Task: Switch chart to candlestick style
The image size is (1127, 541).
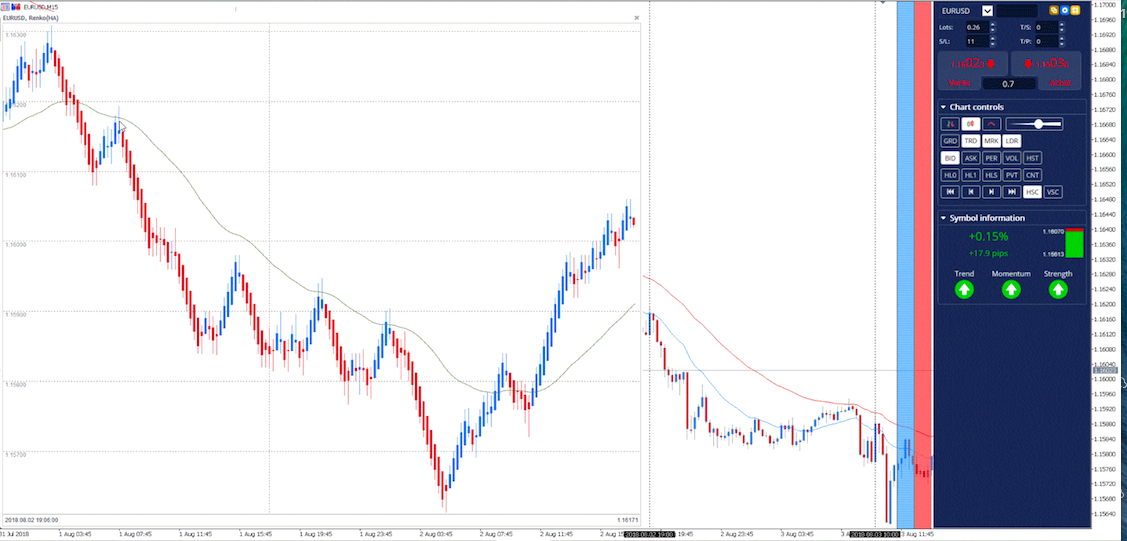Action: [971, 124]
